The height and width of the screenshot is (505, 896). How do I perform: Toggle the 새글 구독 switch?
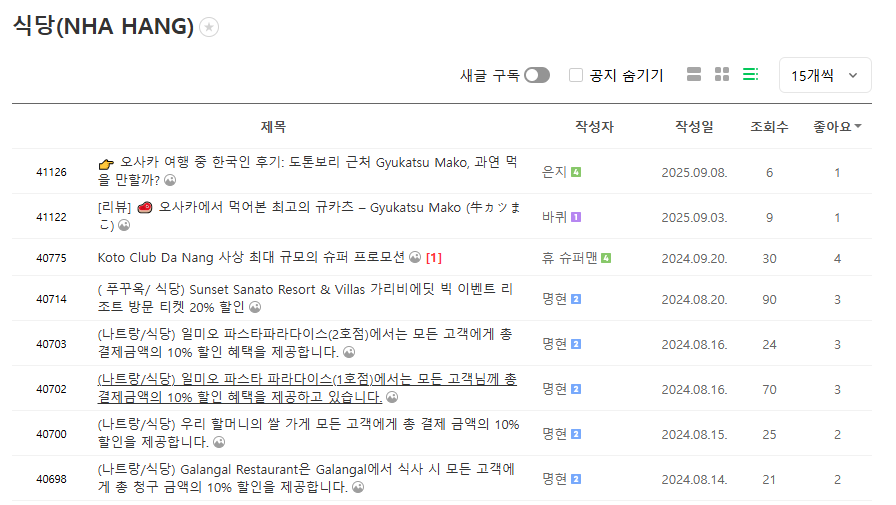pyautogui.click(x=537, y=75)
